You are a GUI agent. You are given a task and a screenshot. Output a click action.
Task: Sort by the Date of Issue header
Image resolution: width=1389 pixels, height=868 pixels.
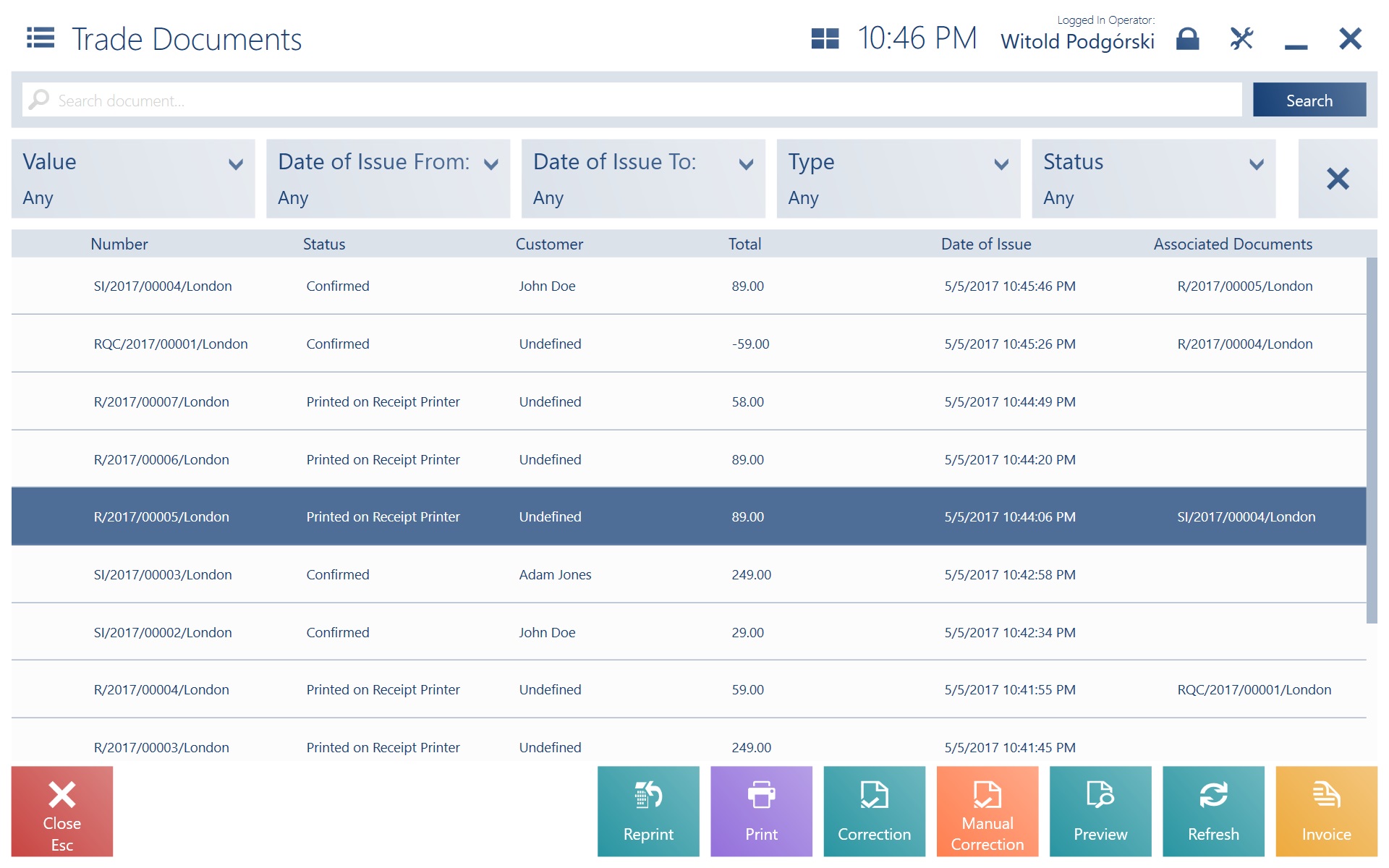click(985, 244)
